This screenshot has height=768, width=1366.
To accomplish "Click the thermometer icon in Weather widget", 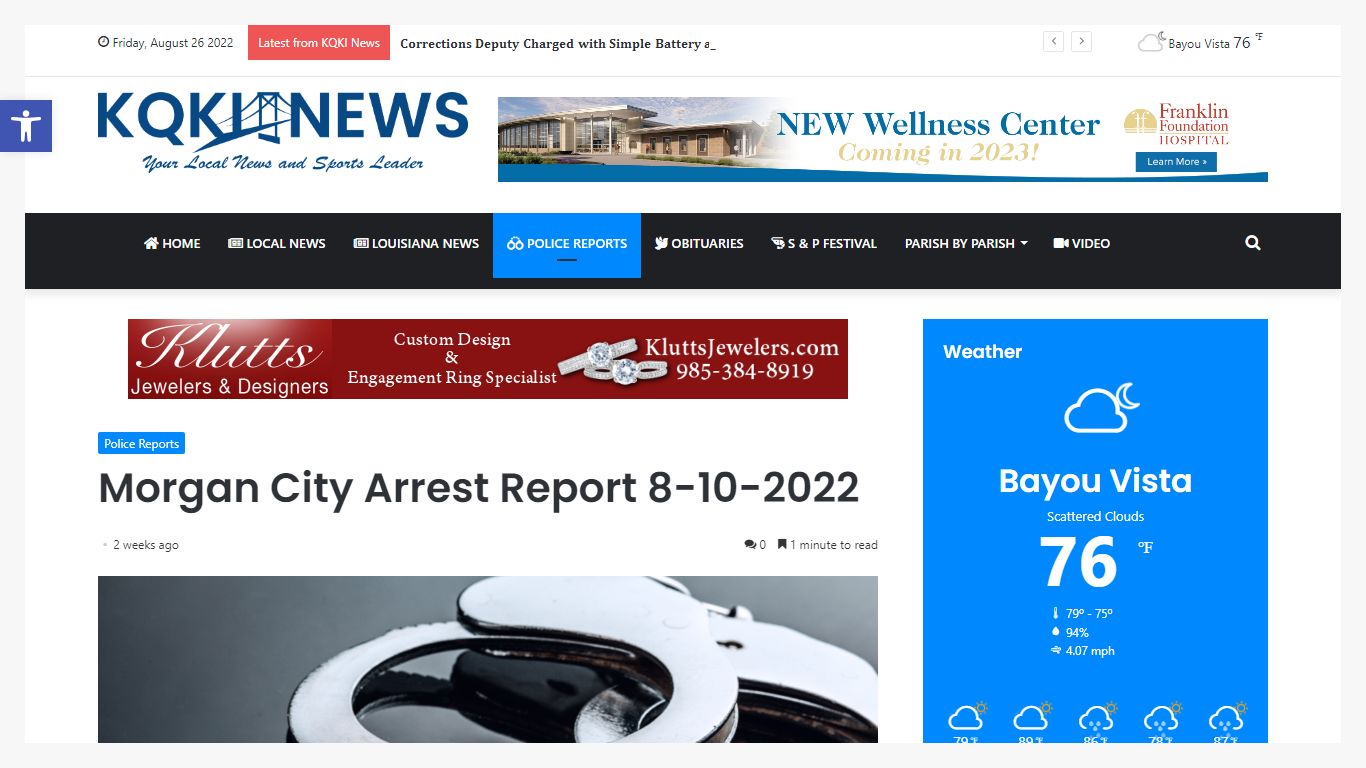I will coord(1055,614).
